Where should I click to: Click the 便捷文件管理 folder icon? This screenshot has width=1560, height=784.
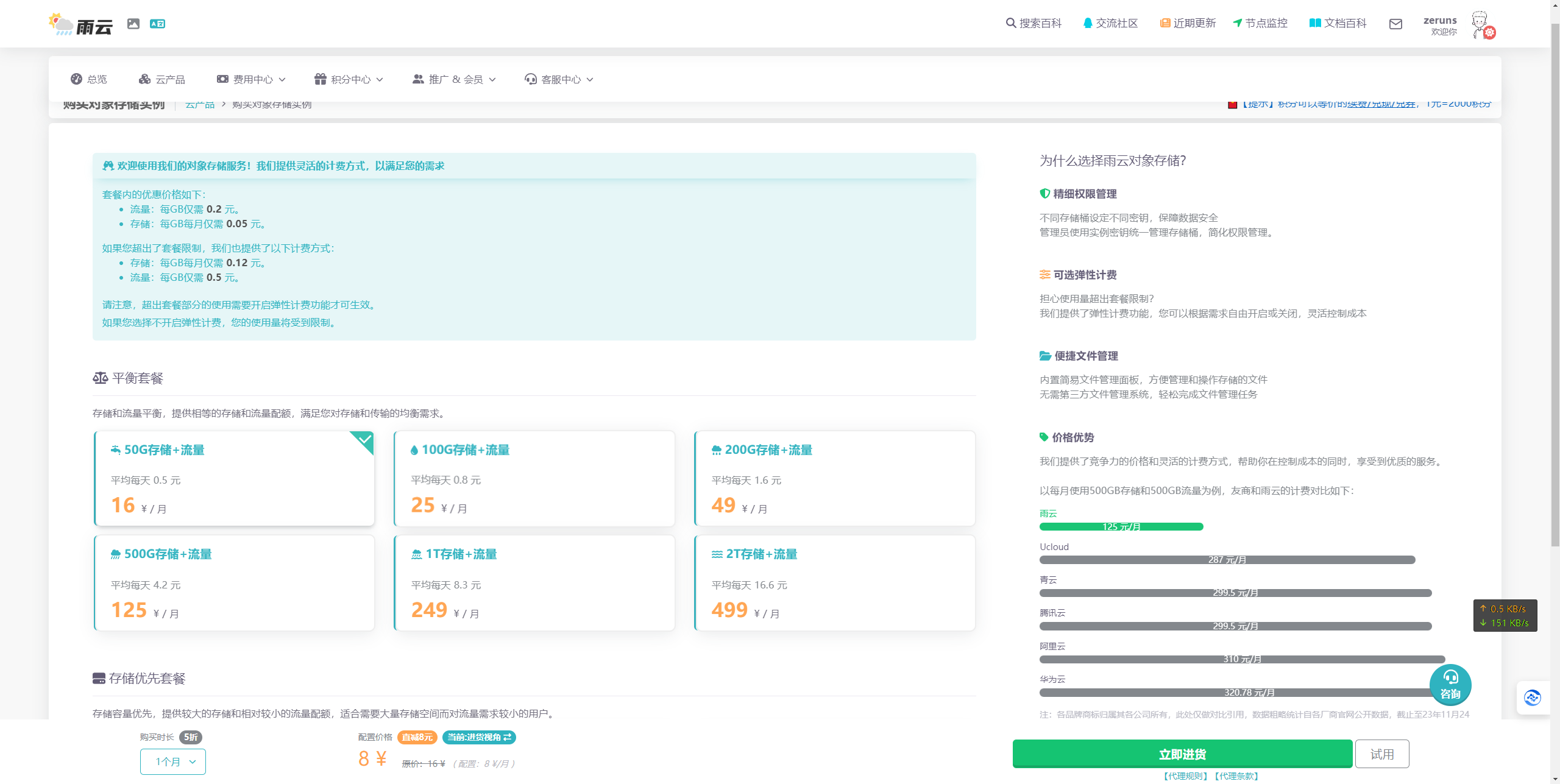coord(1046,356)
